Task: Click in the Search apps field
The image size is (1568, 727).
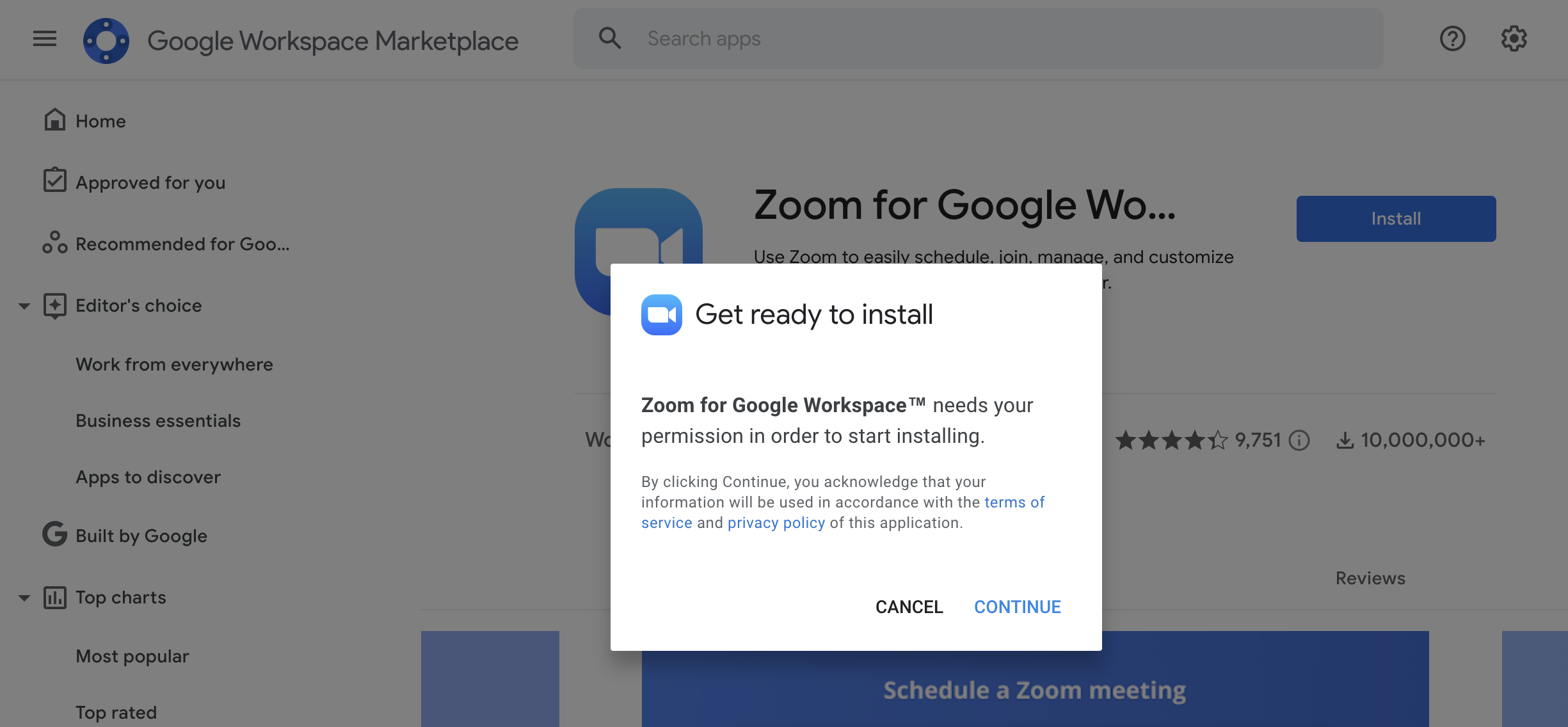Action: tap(998, 38)
